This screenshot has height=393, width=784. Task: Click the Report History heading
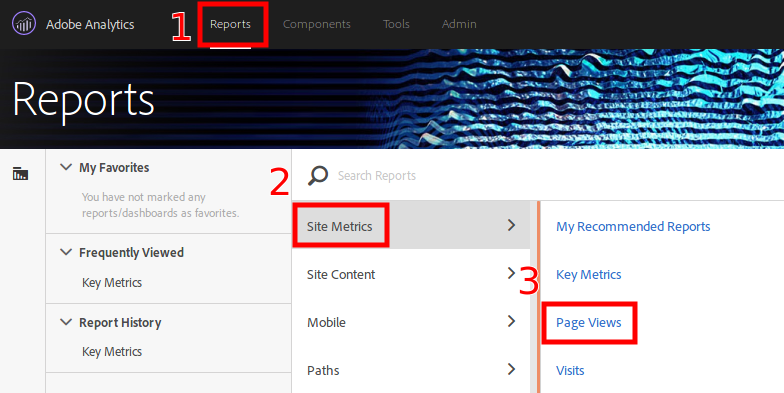pos(120,322)
